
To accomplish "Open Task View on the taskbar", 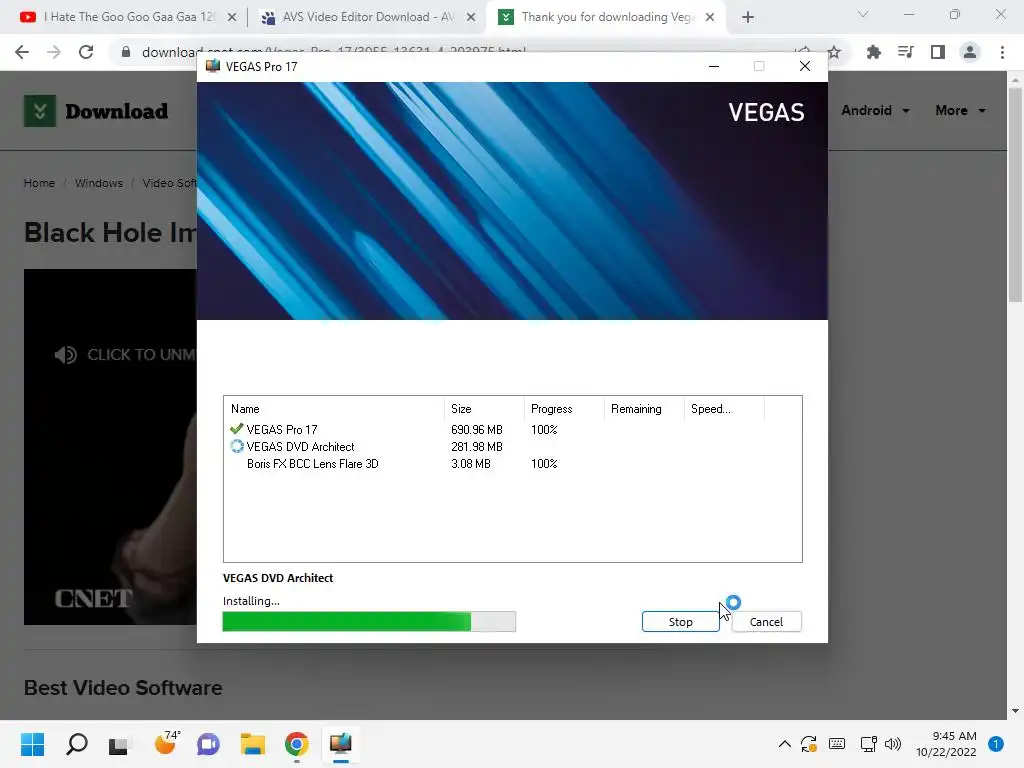I will 120,744.
